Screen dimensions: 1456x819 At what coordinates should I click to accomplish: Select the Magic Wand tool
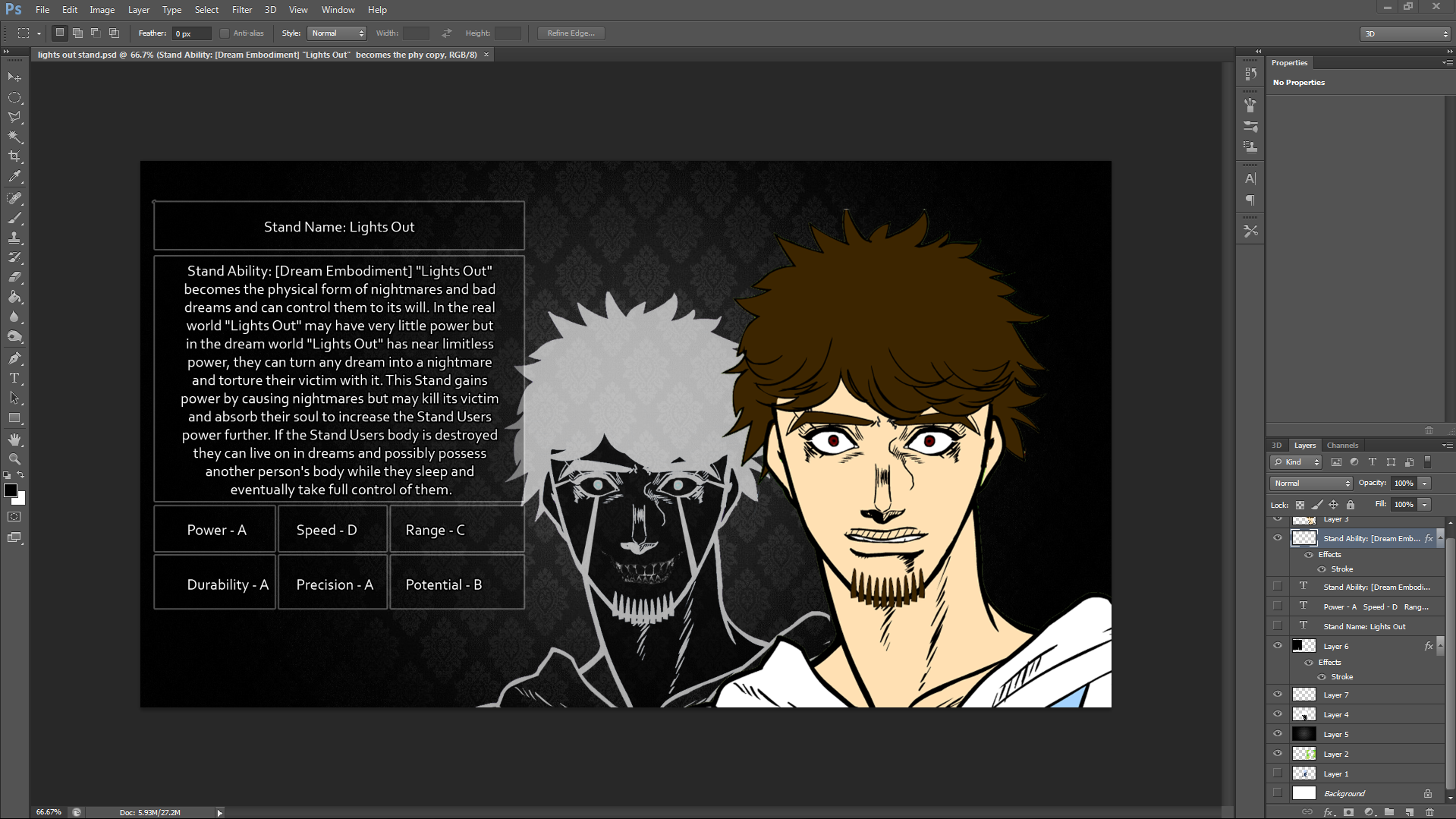pos(14,137)
